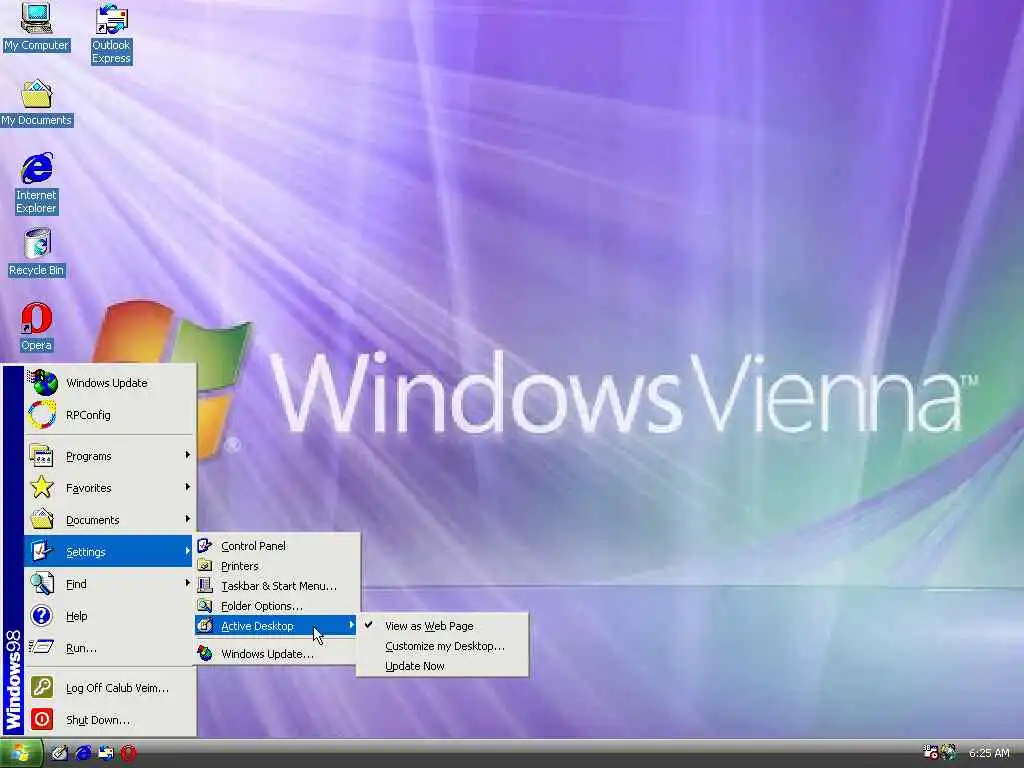Select the Recycle Bin on the desktop
The image size is (1024, 768).
[x=37, y=252]
